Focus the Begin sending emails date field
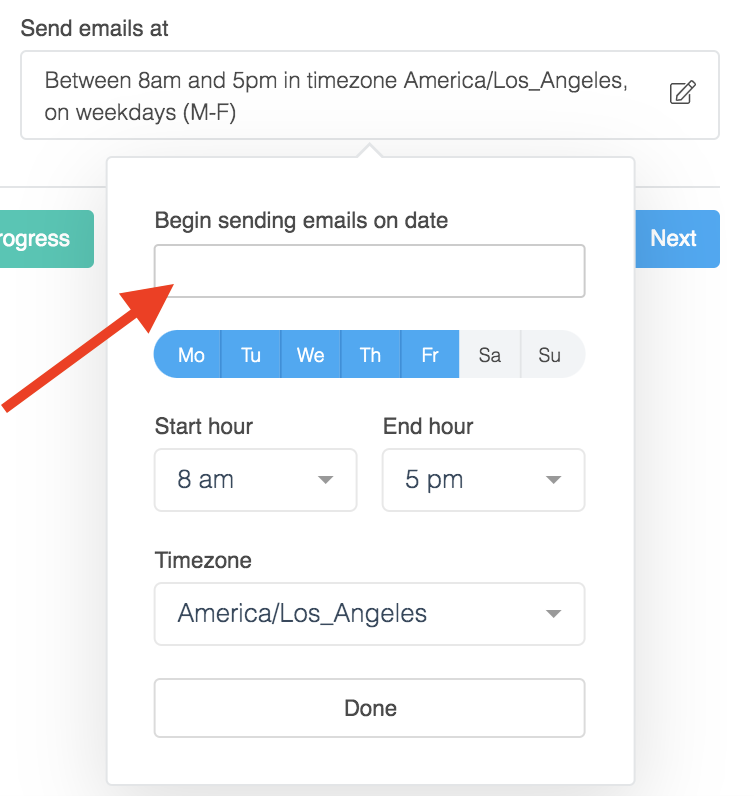 tap(369, 271)
